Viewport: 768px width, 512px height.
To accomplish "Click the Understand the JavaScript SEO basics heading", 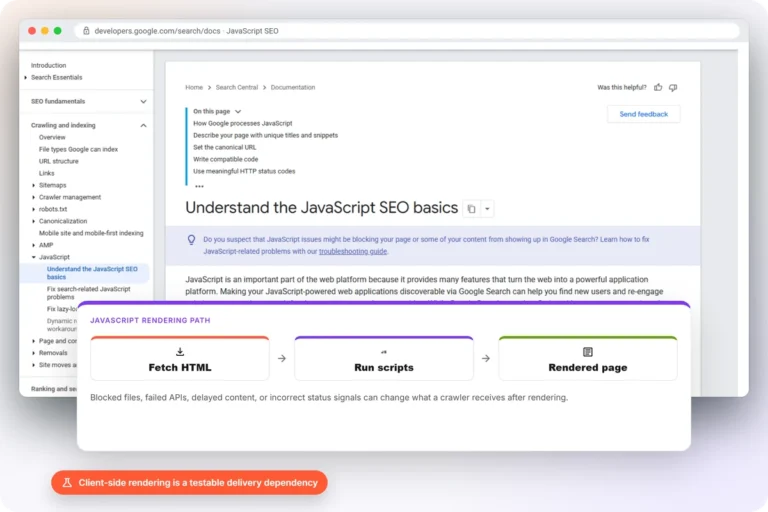I will [x=321, y=208].
